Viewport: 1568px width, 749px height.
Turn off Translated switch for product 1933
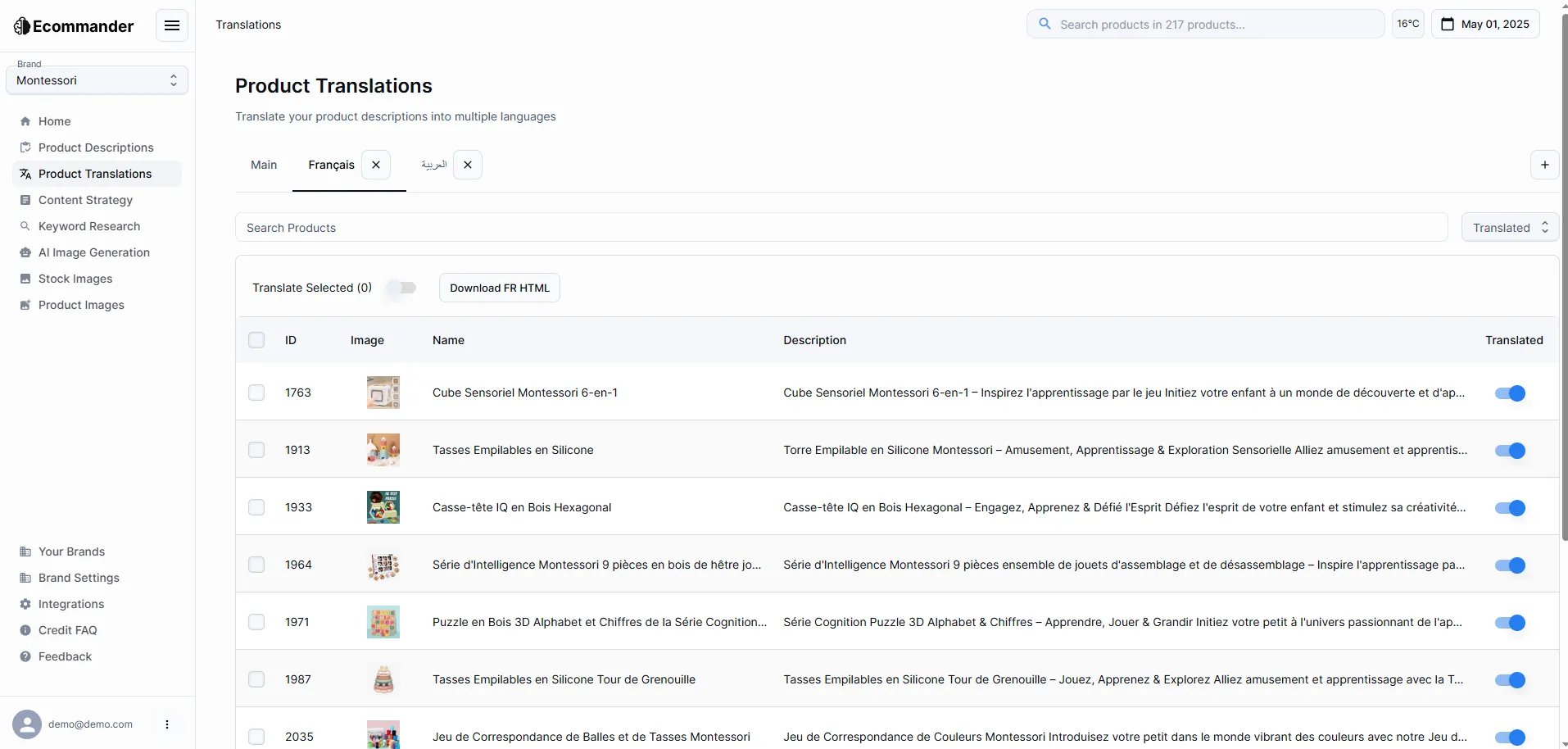pos(1510,508)
